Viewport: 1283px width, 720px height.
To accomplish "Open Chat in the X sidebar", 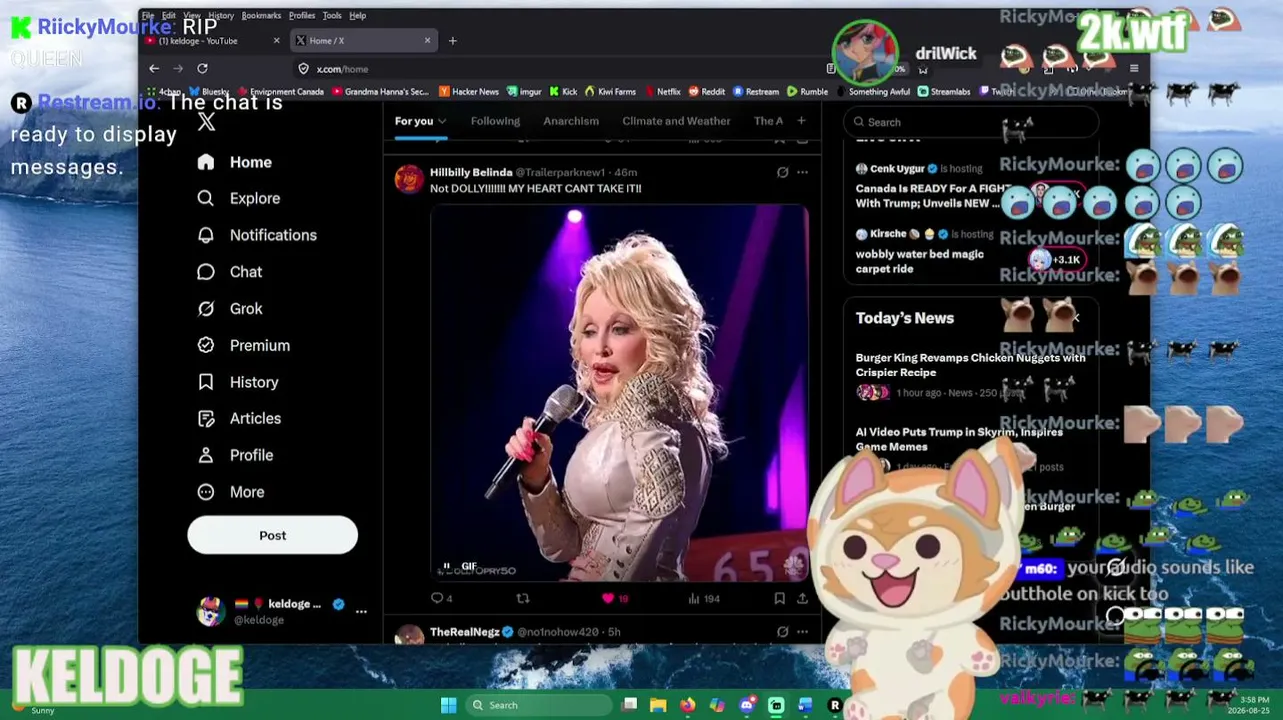I will pyautogui.click(x=230, y=272).
